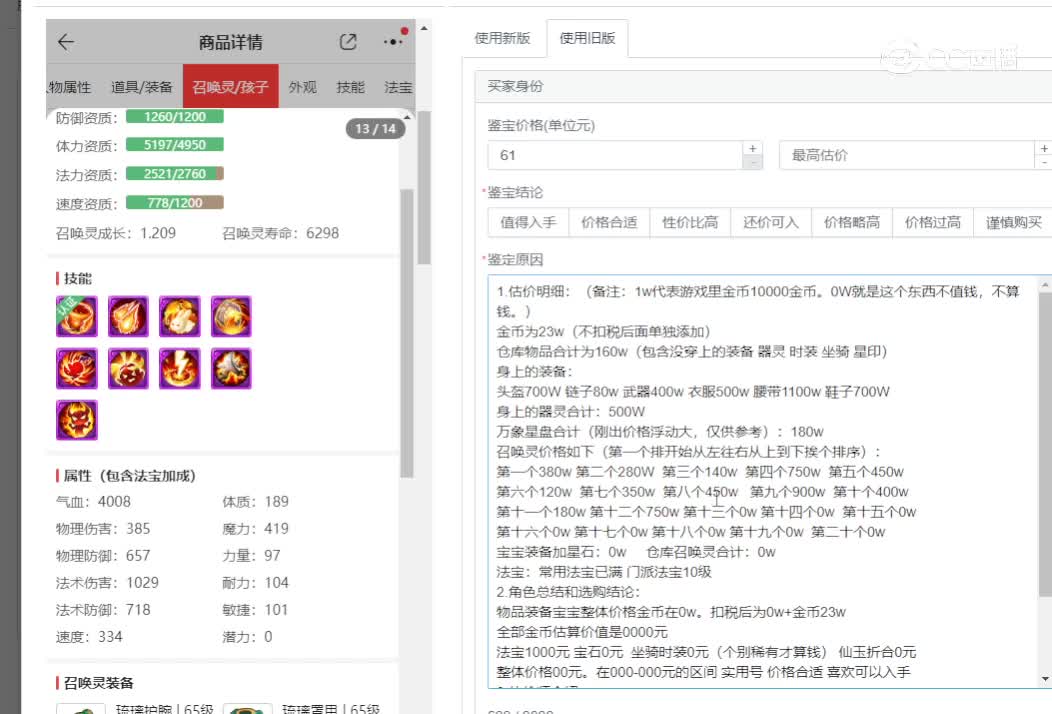Click the 法力资质 bar 2521/2760
Viewport: 1052px width, 714px height.
pos(175,174)
